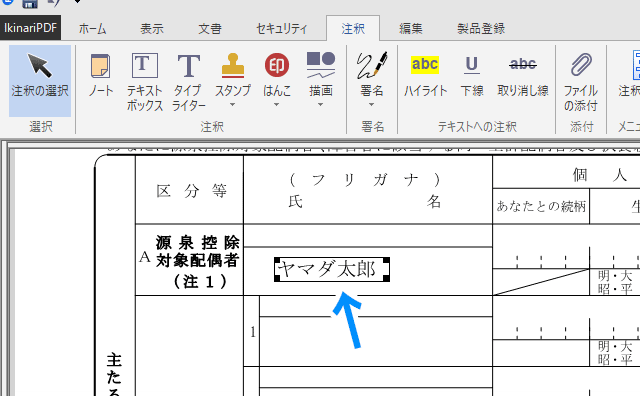Open the IkinariPDF application menu button
Image resolution: width=640 pixels, height=396 pixels.
click(x=31, y=28)
